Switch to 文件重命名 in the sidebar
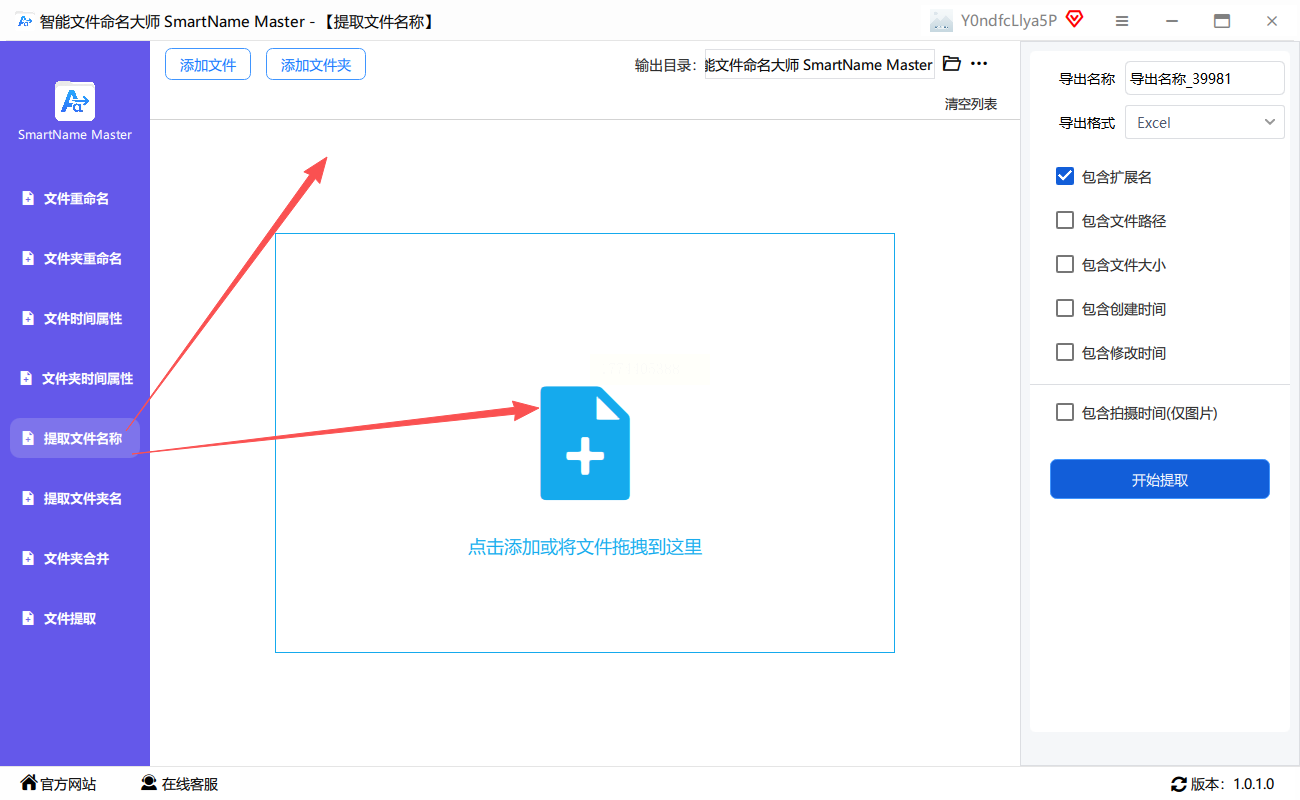This screenshot has width=1300, height=800. [x=75, y=199]
